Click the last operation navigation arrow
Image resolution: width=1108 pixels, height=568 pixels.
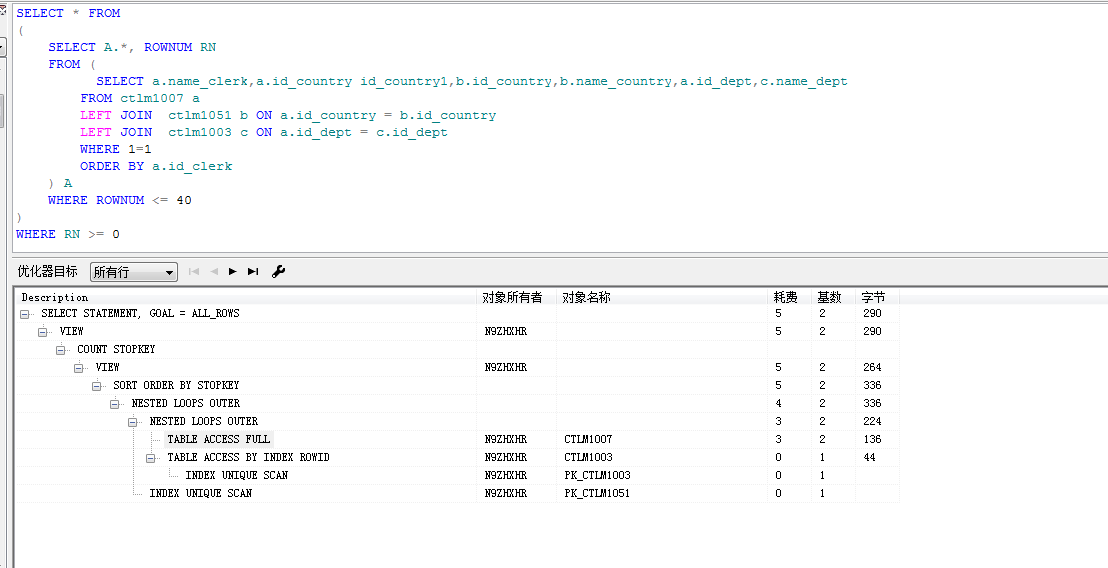[253, 271]
